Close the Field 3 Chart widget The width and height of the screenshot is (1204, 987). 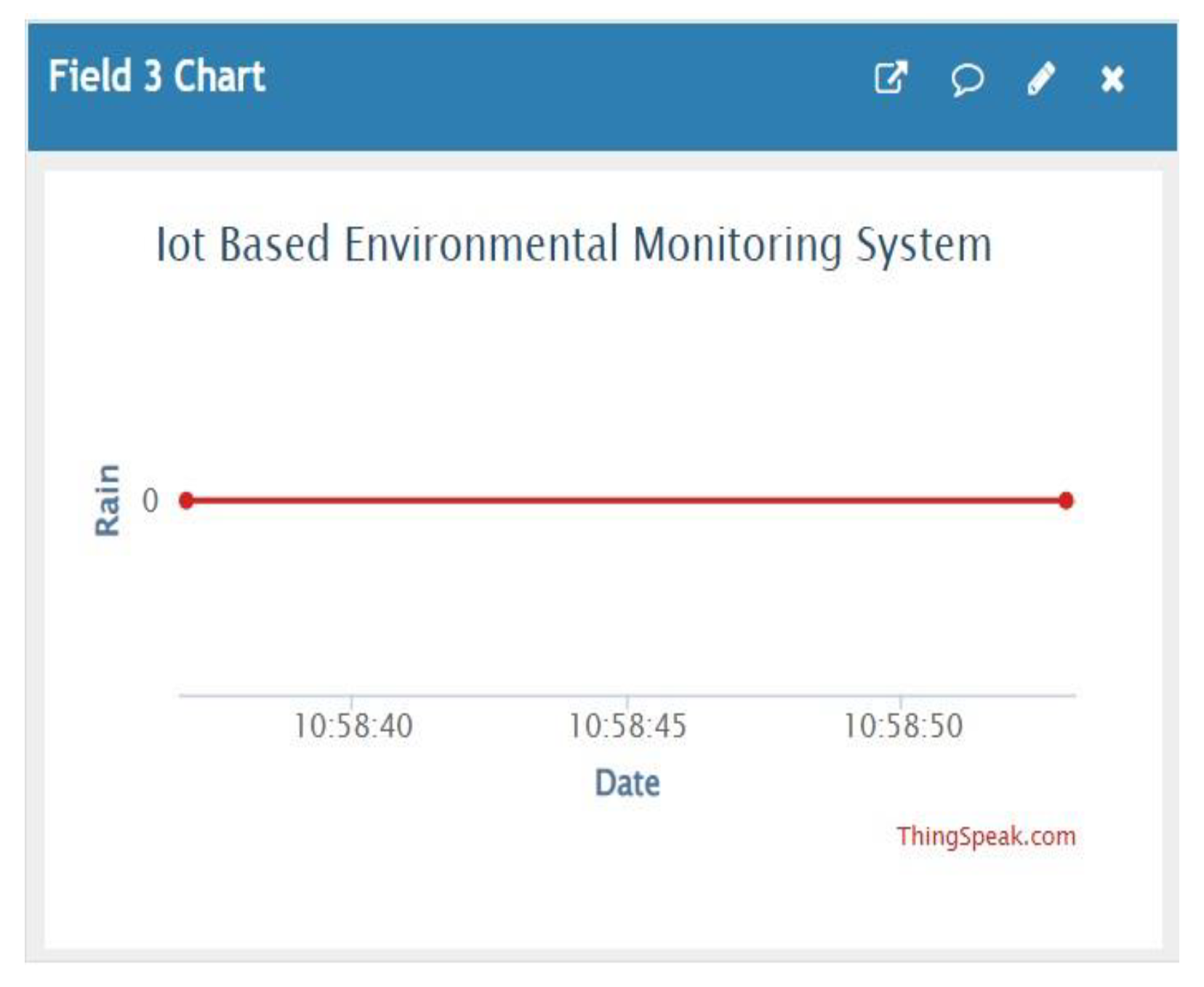pyautogui.click(x=1112, y=78)
